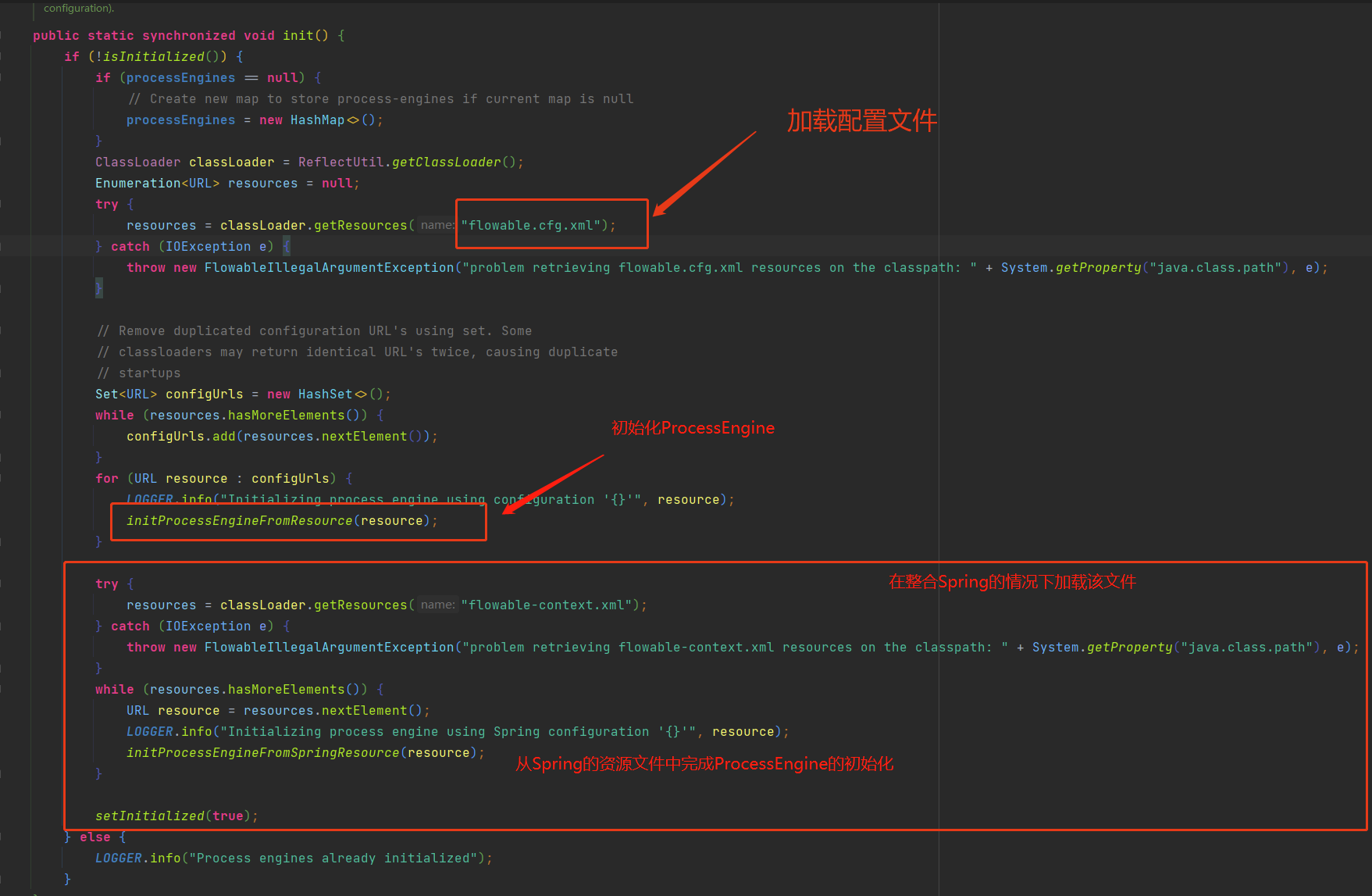Click 'configUrls.add' call in while loop
1372x896 pixels.
(180, 437)
